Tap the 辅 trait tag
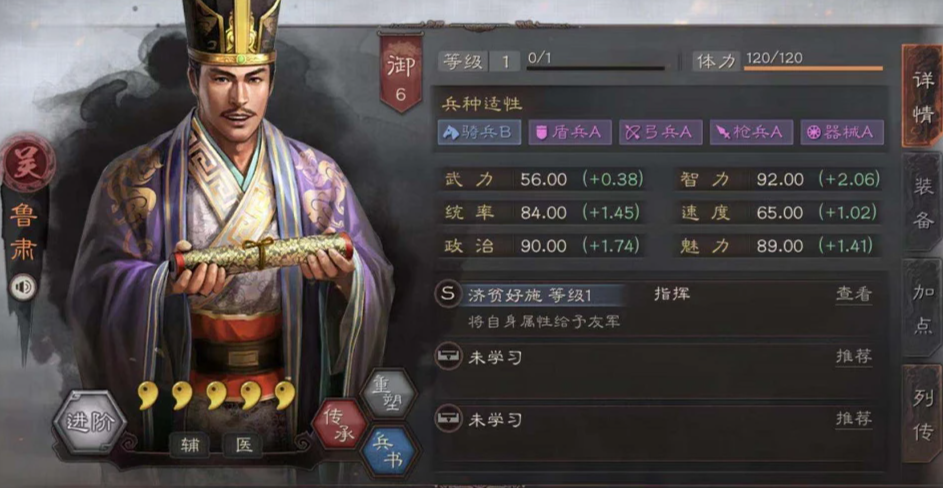The image size is (943, 488). click(x=189, y=446)
